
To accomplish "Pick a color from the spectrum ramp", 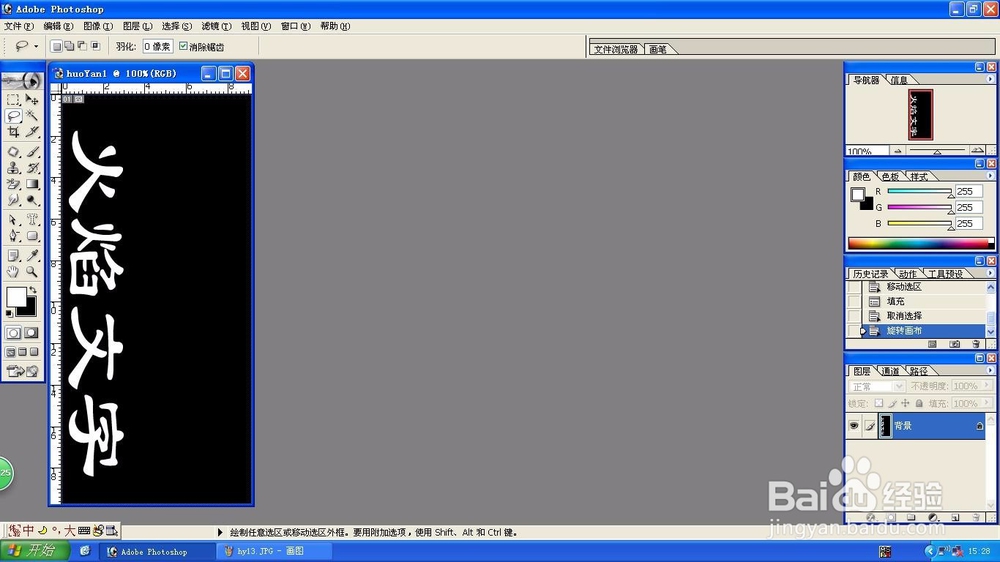I will tap(920, 244).
